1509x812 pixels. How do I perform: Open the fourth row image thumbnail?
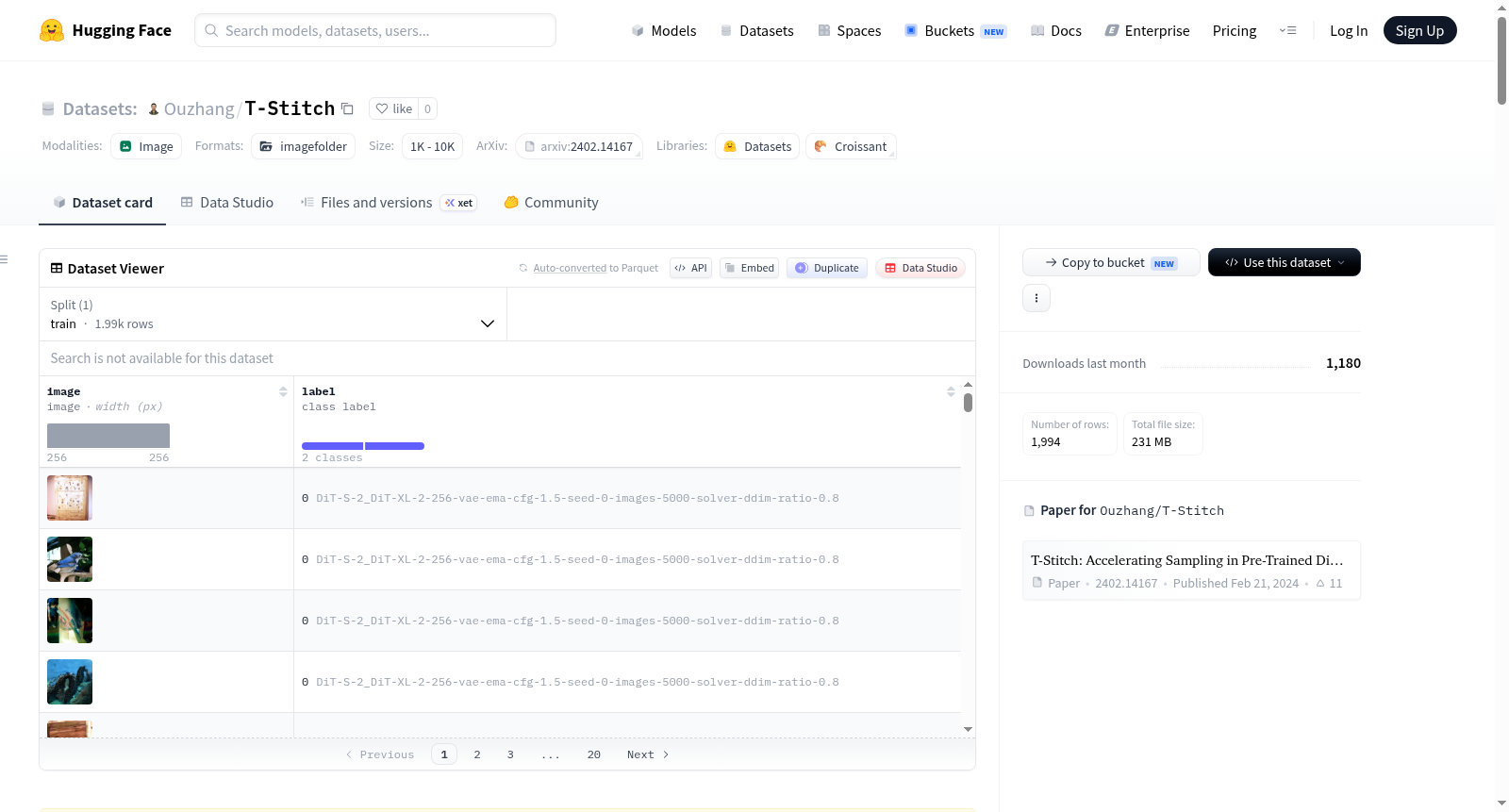[70, 682]
